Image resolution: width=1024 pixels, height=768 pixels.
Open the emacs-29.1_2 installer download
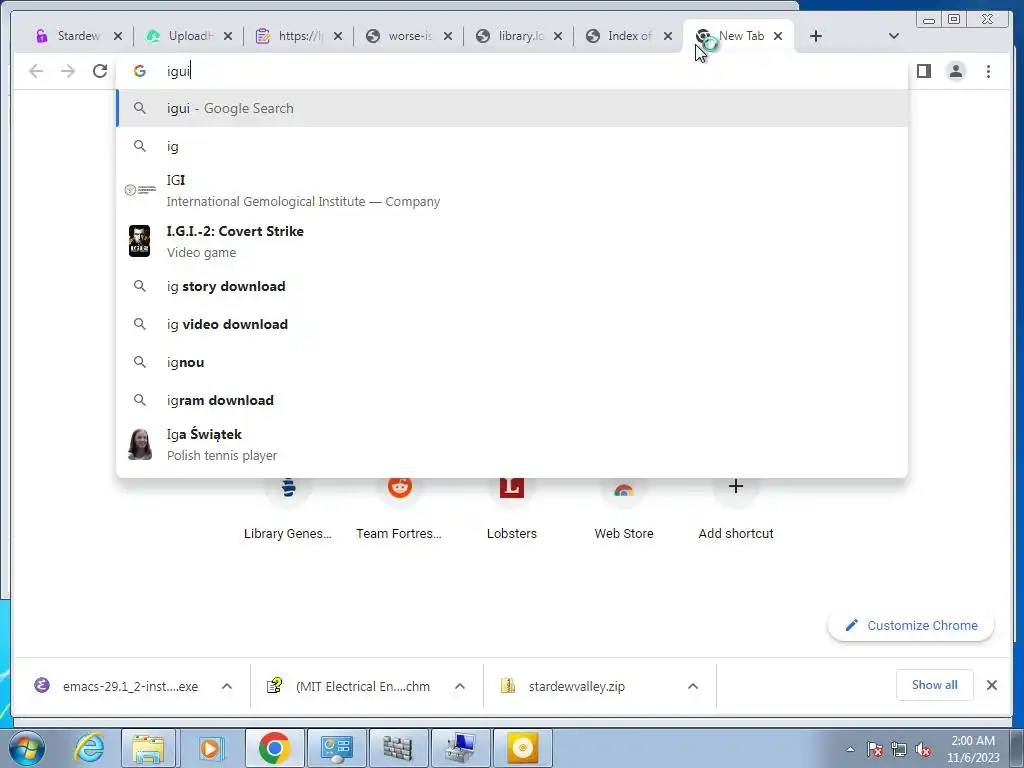click(118, 686)
